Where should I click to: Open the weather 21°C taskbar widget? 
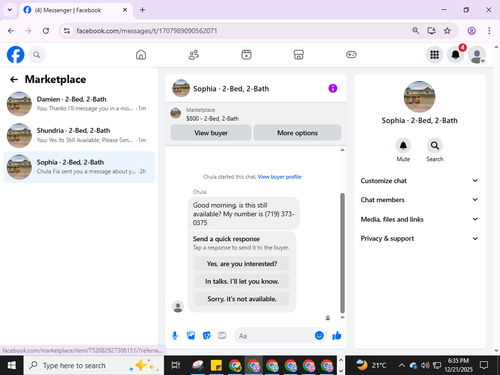pos(370,365)
